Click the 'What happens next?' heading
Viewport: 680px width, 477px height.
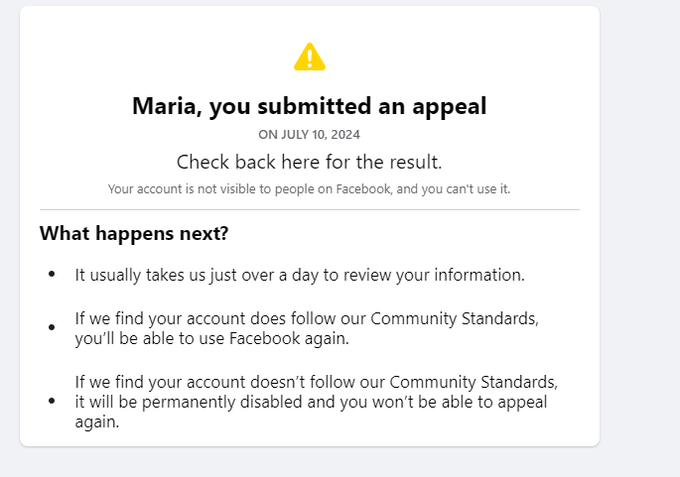134,233
